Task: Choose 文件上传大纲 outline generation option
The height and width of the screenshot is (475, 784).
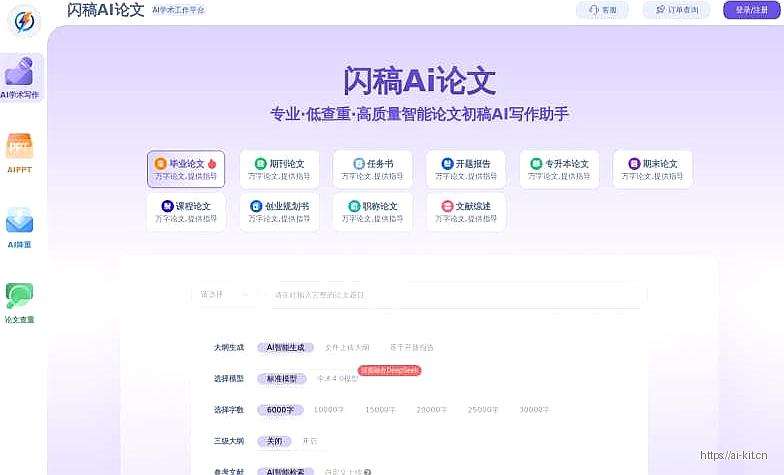Action: click(347, 348)
